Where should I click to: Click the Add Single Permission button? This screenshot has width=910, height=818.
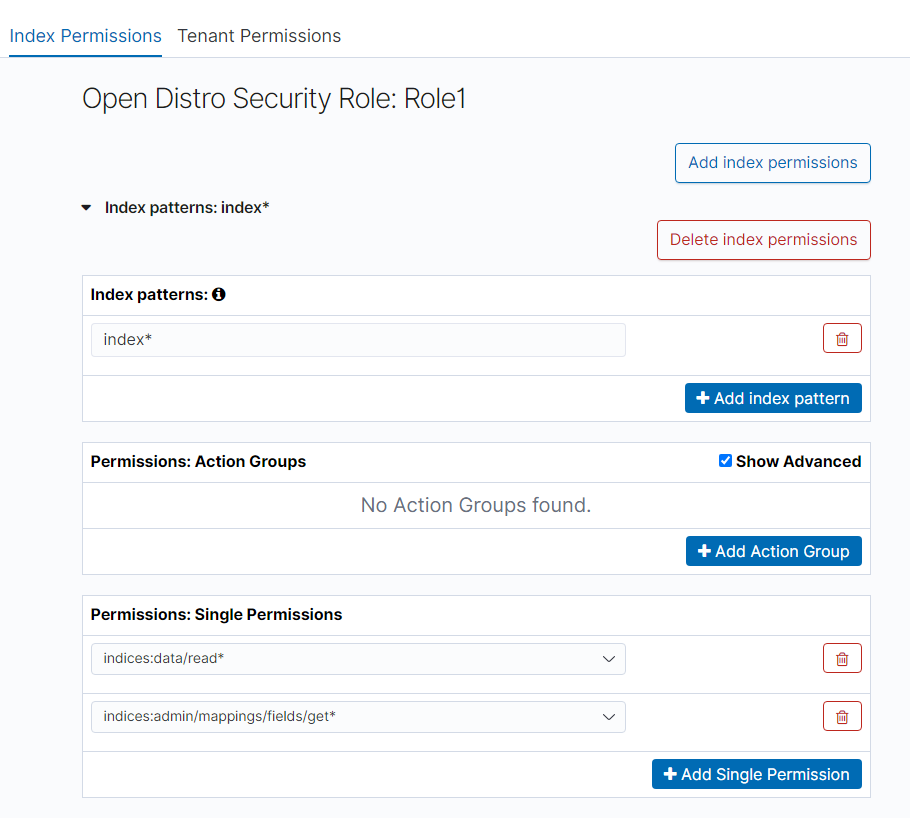pyautogui.click(x=756, y=774)
